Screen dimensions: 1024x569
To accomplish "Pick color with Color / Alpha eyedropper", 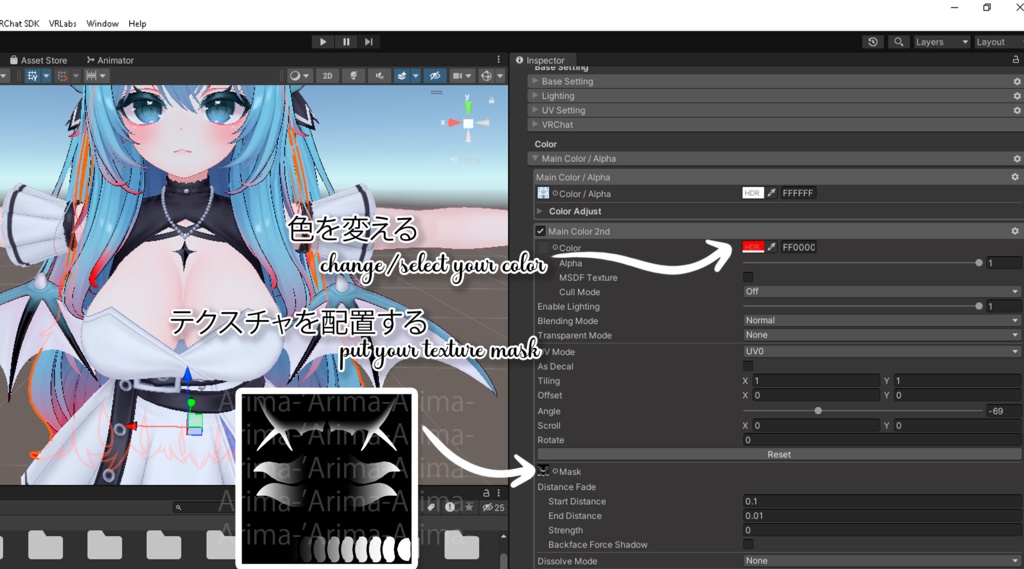I will 771,193.
